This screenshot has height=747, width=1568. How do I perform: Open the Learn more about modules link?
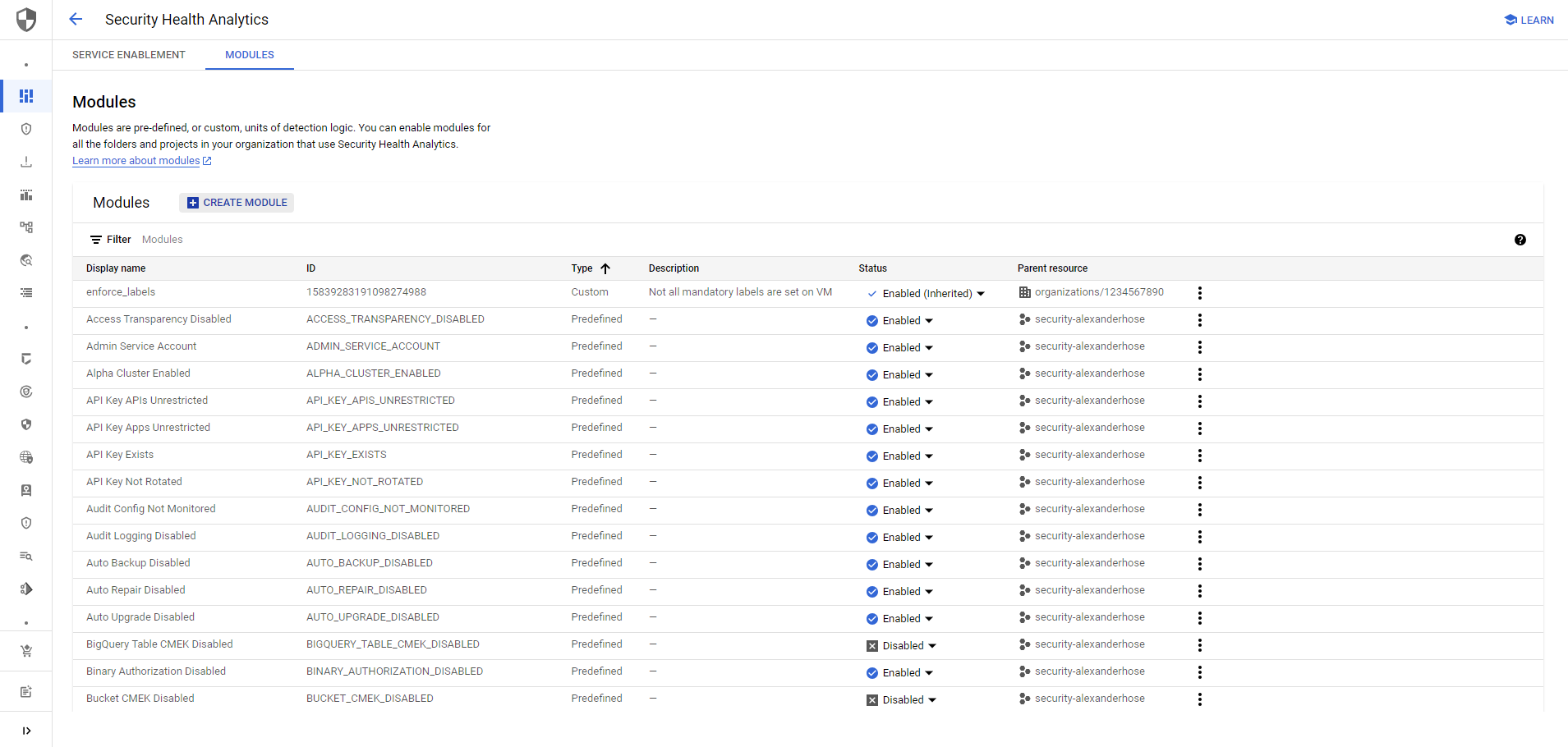tap(136, 160)
